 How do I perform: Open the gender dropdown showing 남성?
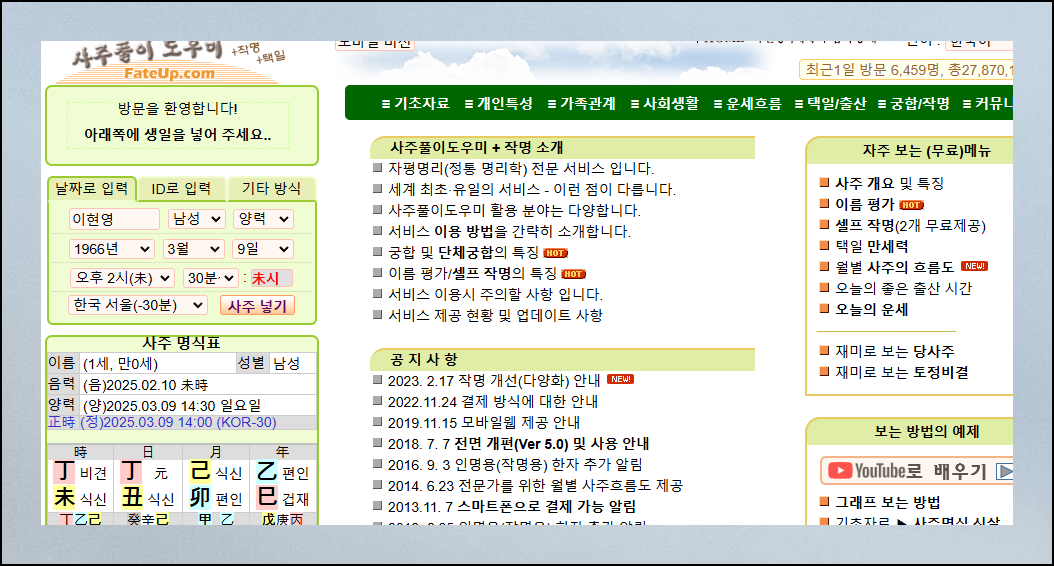pyautogui.click(x=196, y=219)
